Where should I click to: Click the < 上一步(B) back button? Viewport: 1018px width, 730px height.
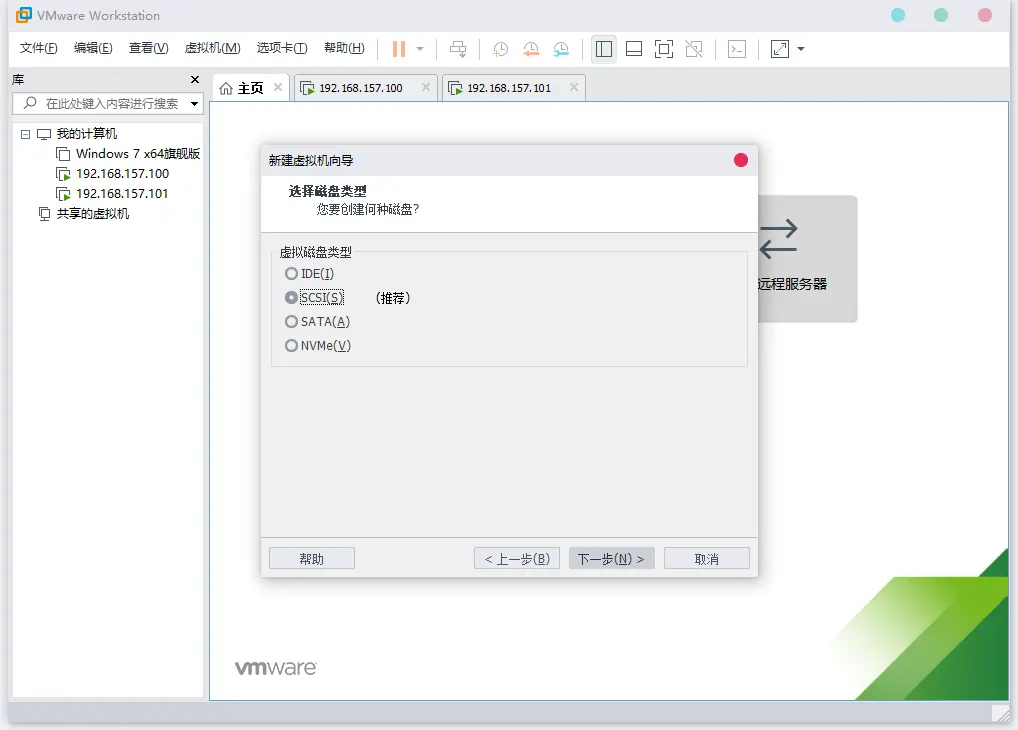517,559
